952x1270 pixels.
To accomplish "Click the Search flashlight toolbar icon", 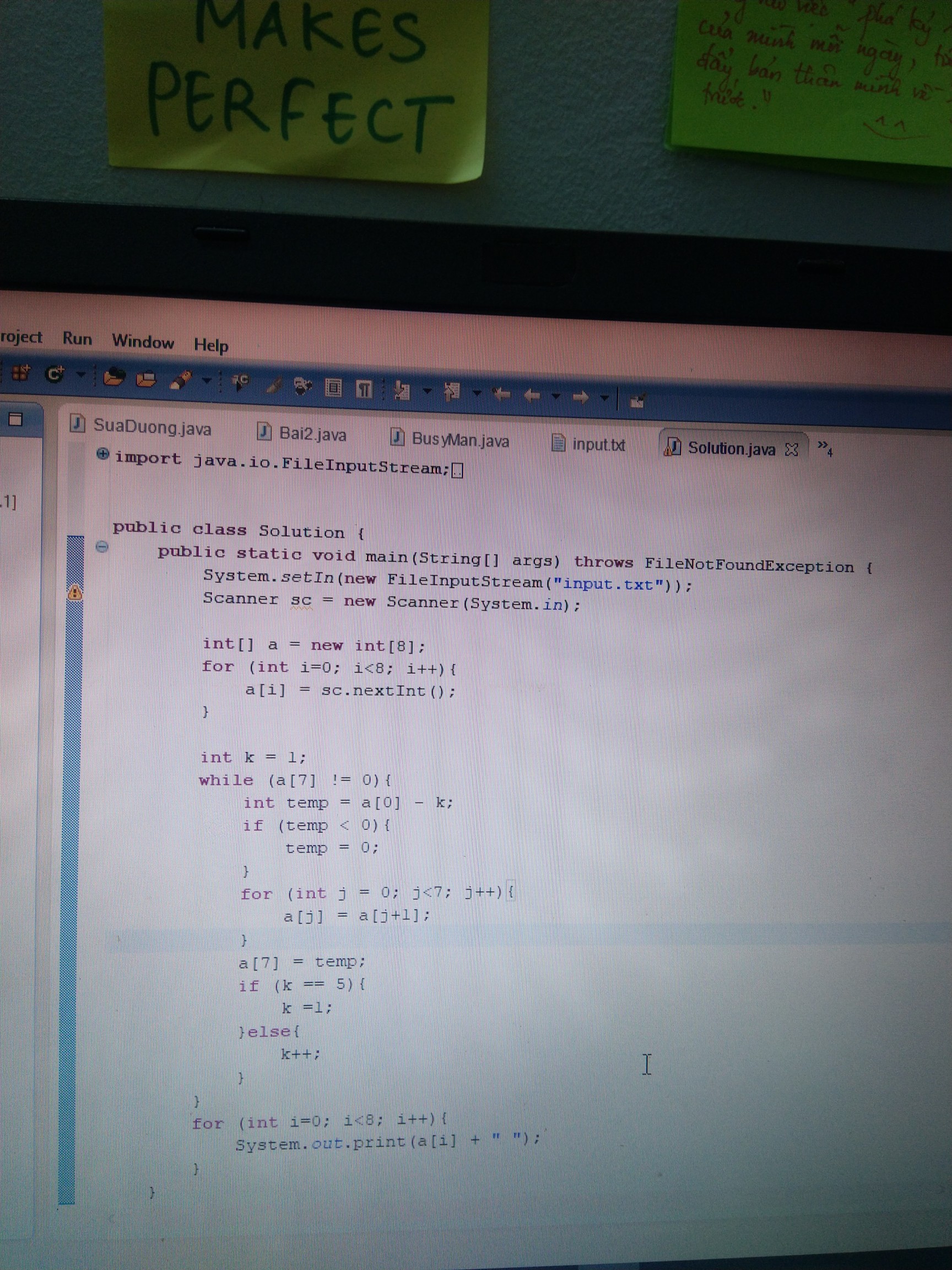I will 180,380.
